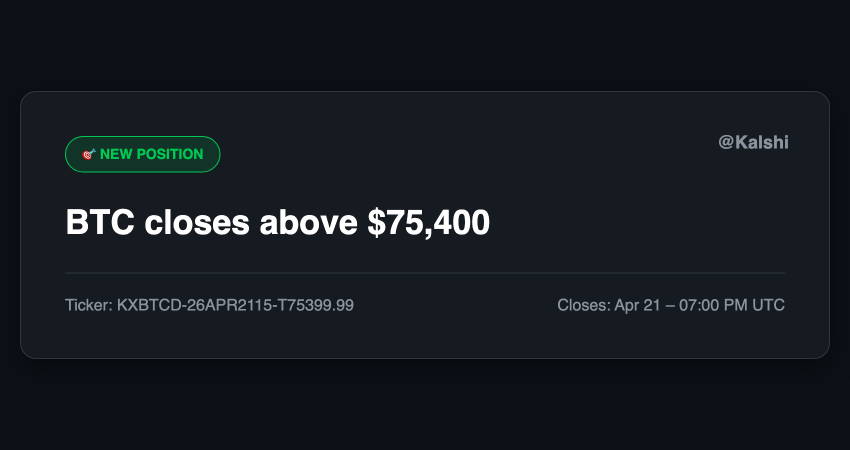The width and height of the screenshot is (850, 450).
Task: Click the green border of the NEW POSITION pill
Action: click(x=142, y=137)
